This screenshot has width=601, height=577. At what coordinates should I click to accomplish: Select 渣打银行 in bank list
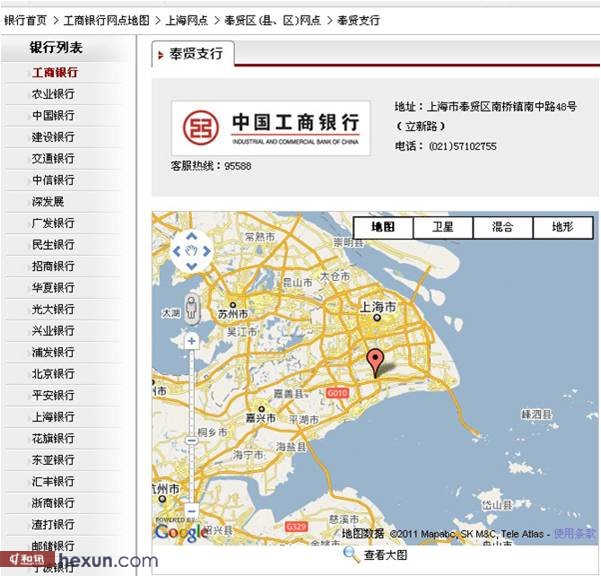pos(53,524)
